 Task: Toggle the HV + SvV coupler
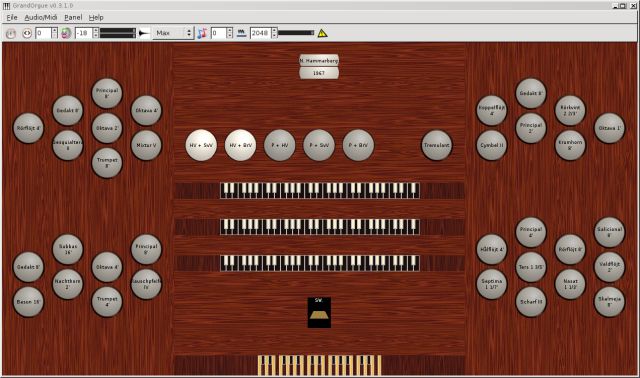point(201,145)
